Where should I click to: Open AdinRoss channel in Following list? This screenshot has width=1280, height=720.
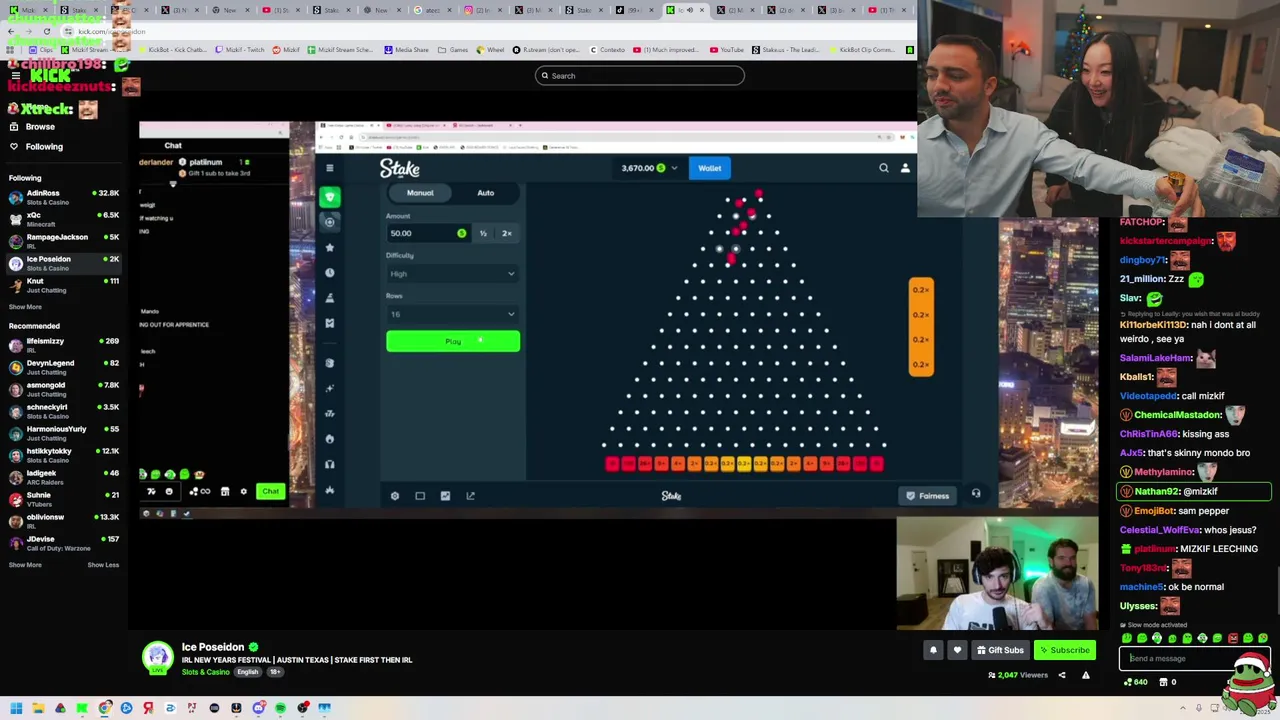(x=64, y=197)
